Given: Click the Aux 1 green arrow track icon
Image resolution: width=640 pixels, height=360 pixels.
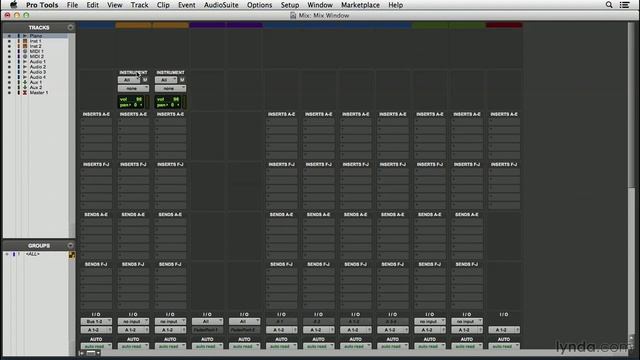Looking at the screenshot, I should [25, 82].
